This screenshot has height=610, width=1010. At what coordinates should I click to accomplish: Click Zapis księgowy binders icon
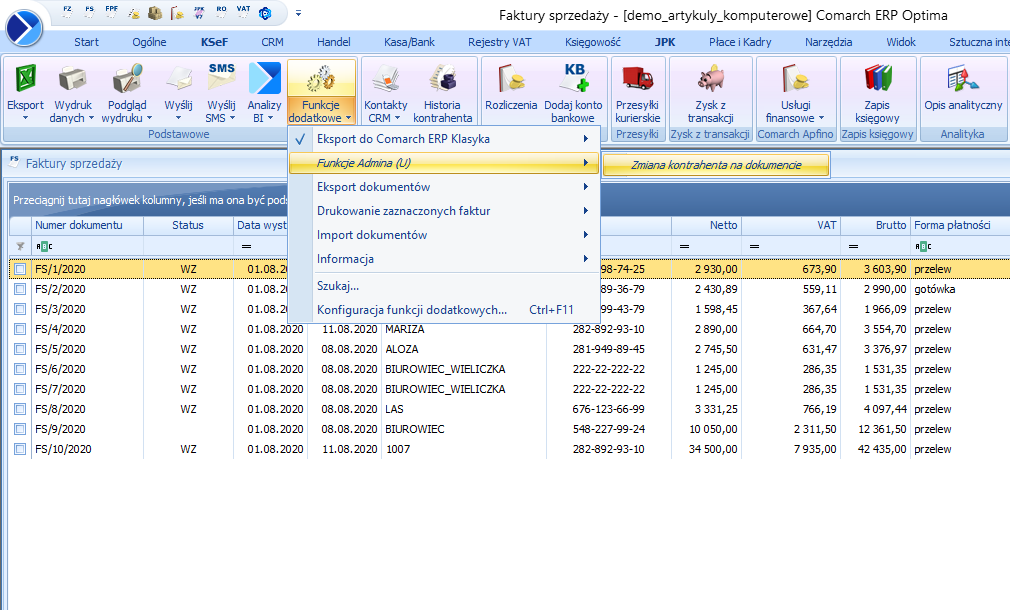tap(877, 79)
